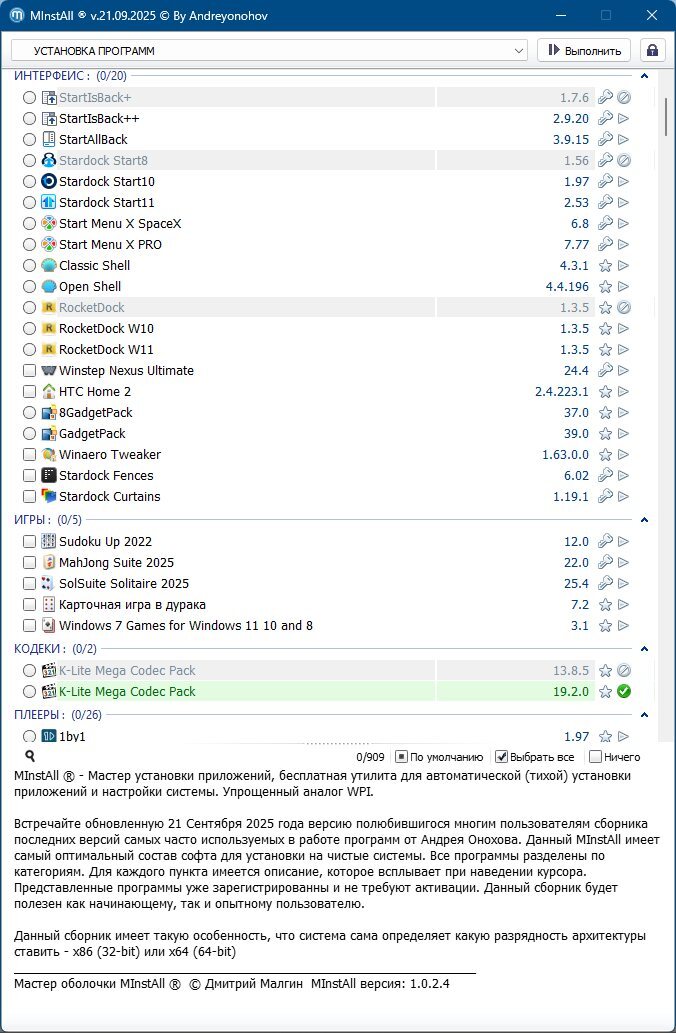Select the Open Shell radio button
Viewport: 676px width, 1033px height.
coord(29,287)
